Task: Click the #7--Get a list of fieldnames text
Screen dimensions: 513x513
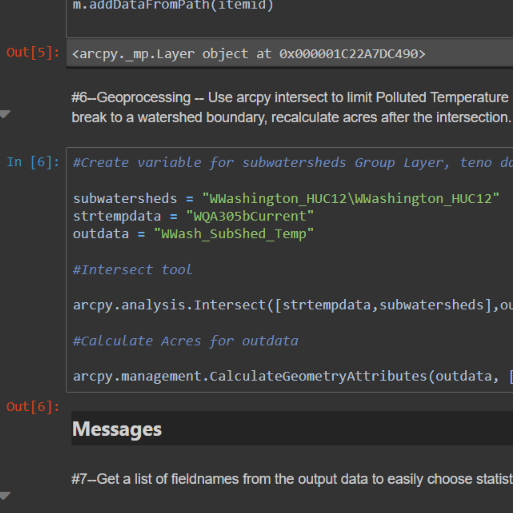Action: tap(292, 479)
